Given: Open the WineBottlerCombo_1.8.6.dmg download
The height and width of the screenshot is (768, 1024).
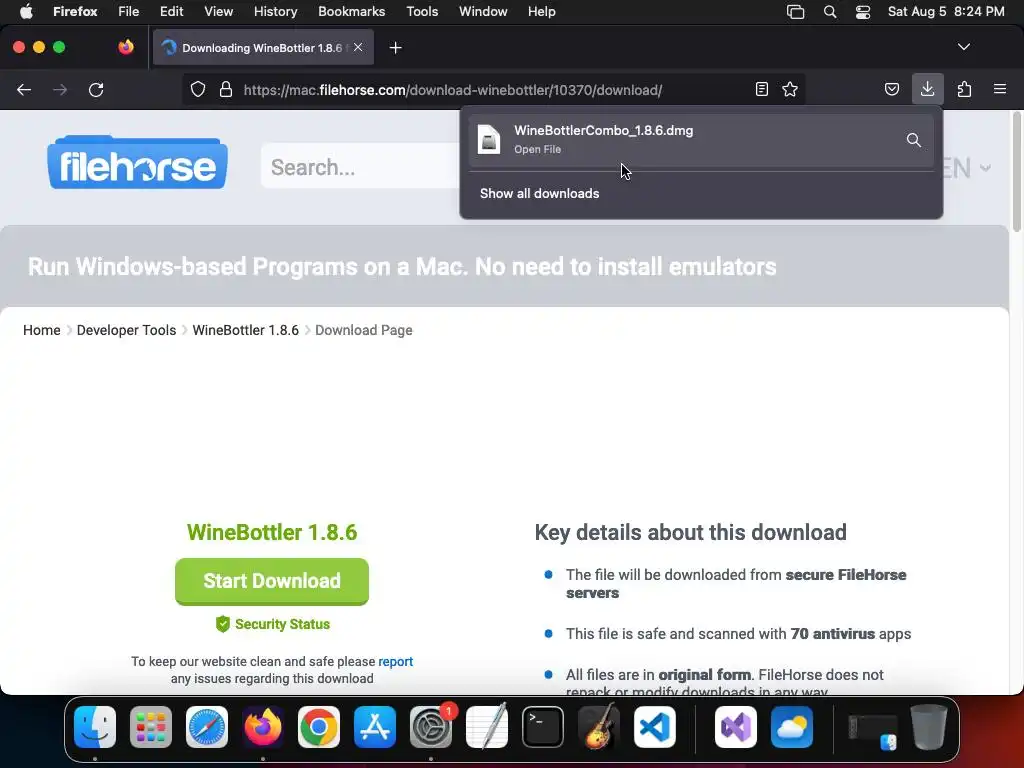Looking at the screenshot, I should pos(686,140).
